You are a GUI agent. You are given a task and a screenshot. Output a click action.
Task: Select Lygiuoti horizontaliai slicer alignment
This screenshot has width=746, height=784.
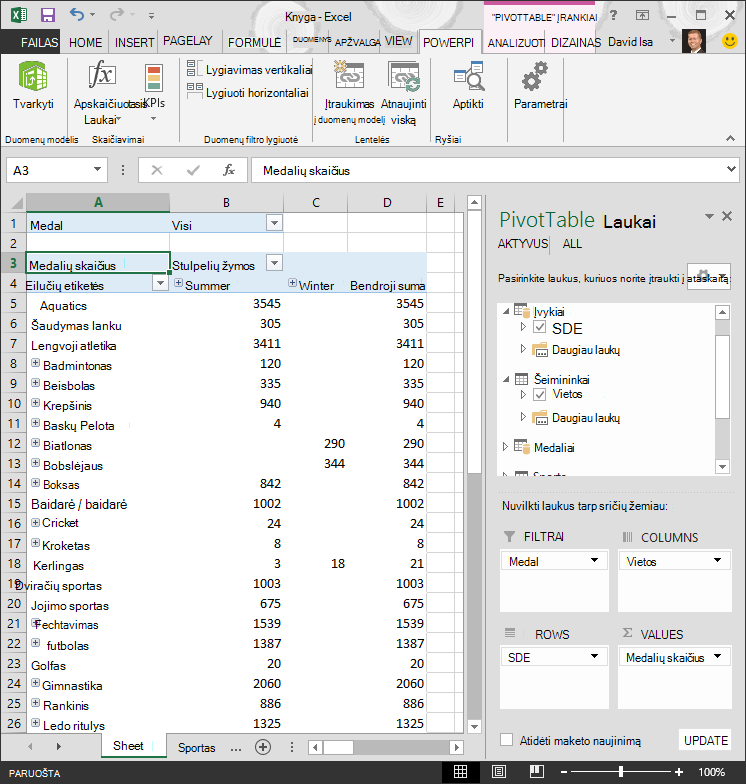[248, 92]
